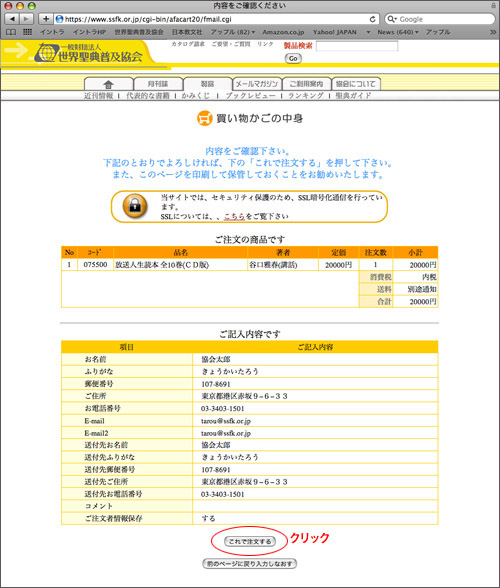
Task: Switch to the 月刊誌 tab
Action: coord(158,84)
